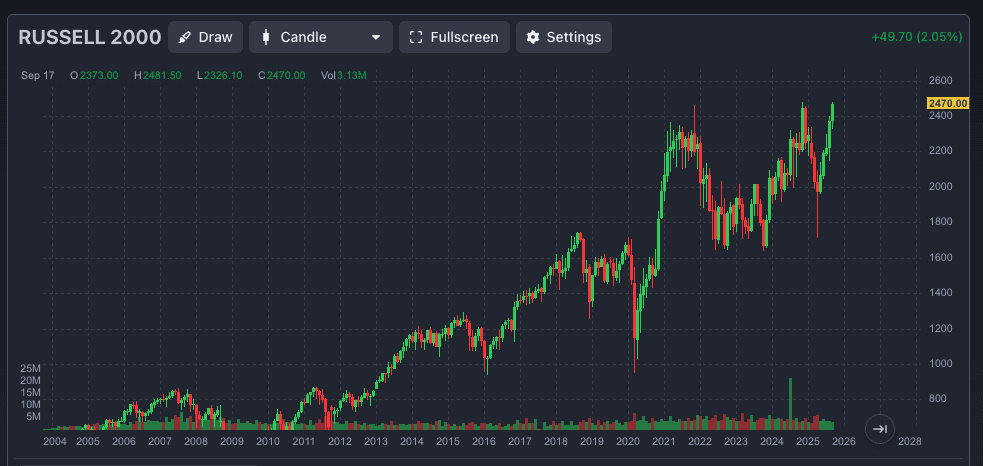The width and height of the screenshot is (983, 466).
Task: Click the Sep 17 date label
Action: (x=37, y=75)
